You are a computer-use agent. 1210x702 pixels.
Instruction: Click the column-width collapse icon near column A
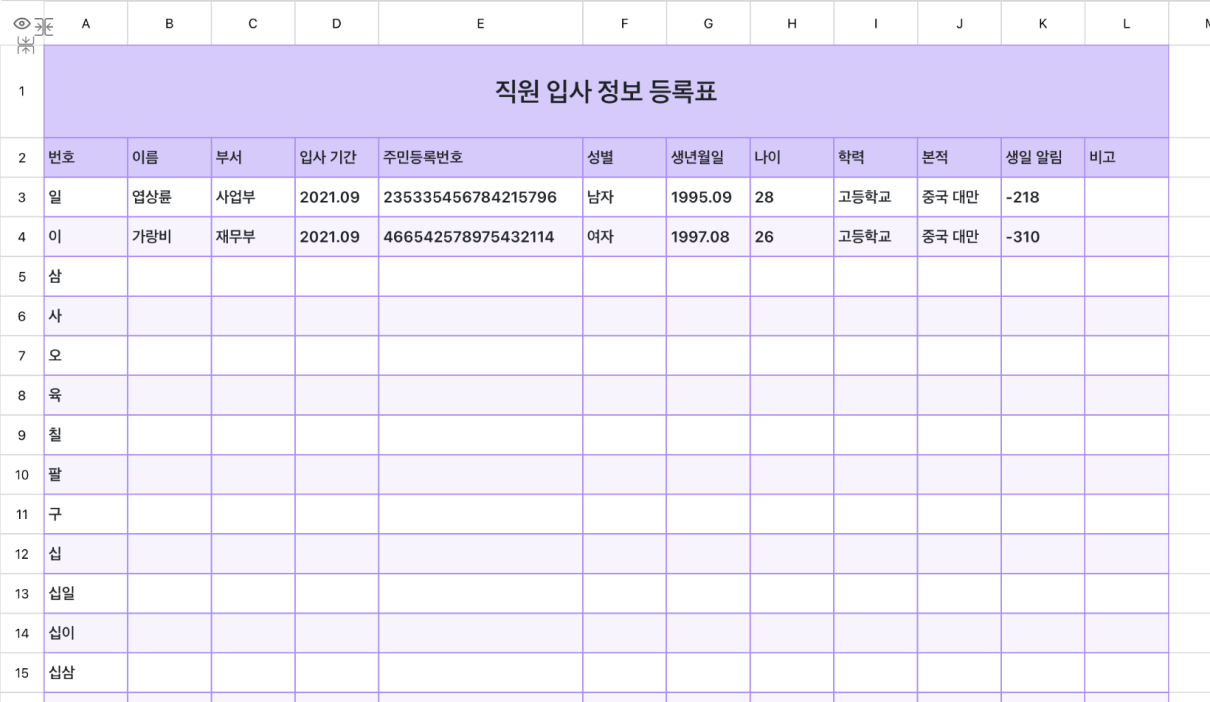point(43,25)
